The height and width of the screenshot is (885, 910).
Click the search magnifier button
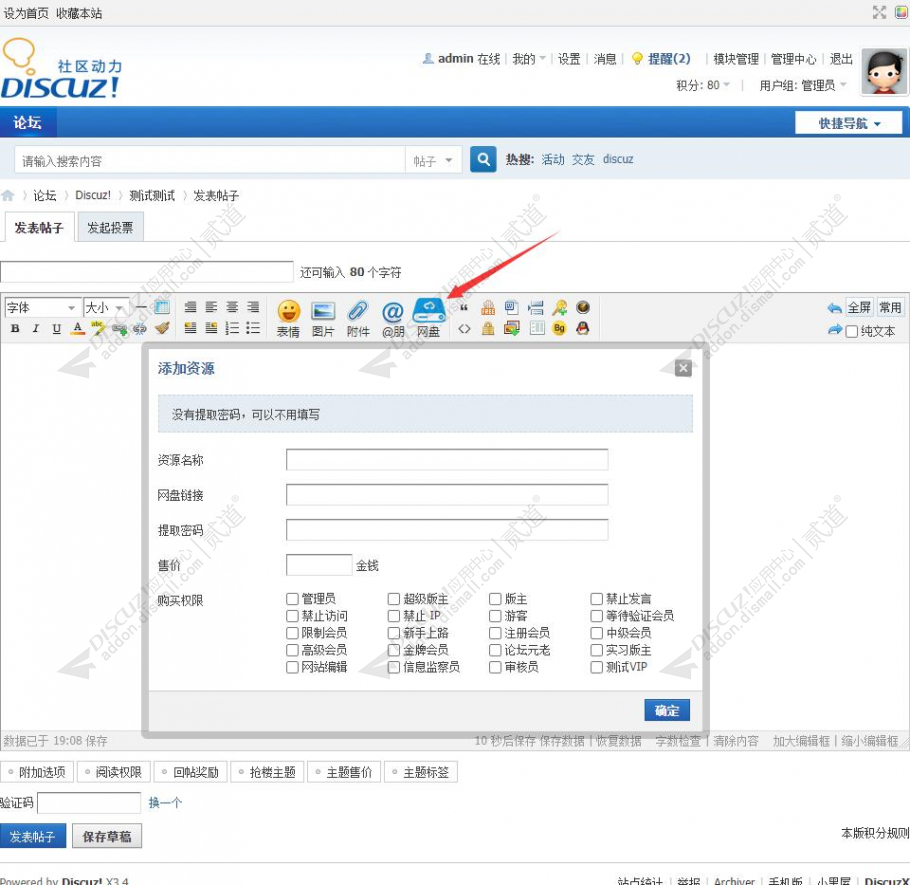click(x=483, y=159)
